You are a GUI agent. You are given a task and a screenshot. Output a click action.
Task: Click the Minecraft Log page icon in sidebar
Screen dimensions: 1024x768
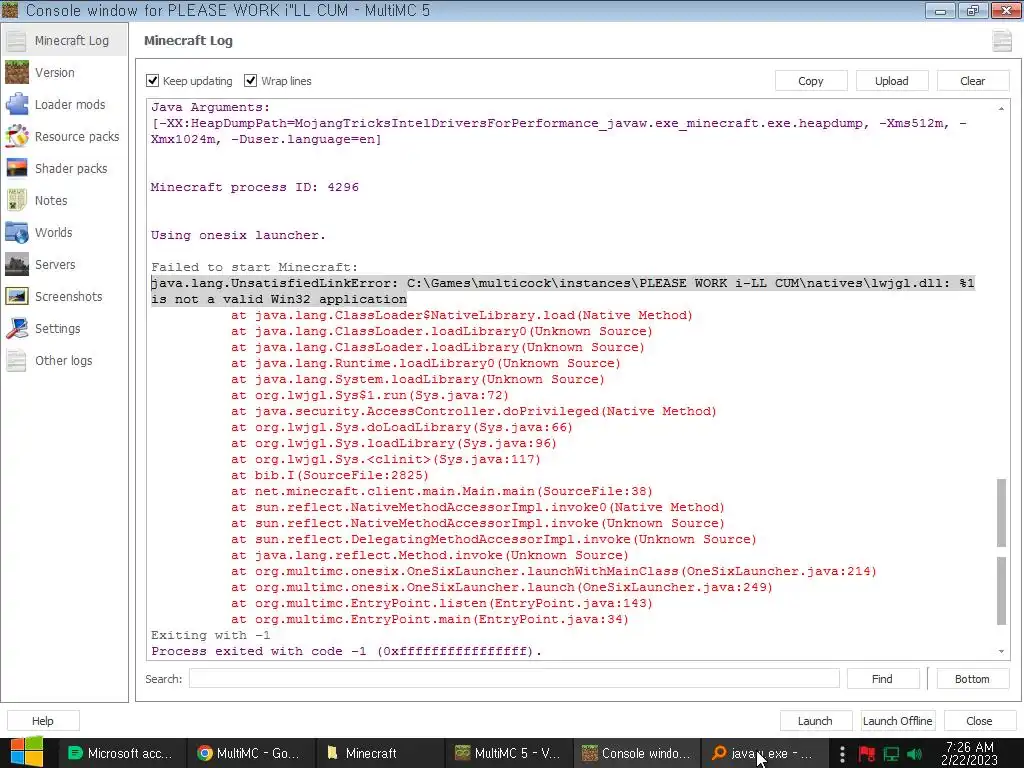coord(16,40)
